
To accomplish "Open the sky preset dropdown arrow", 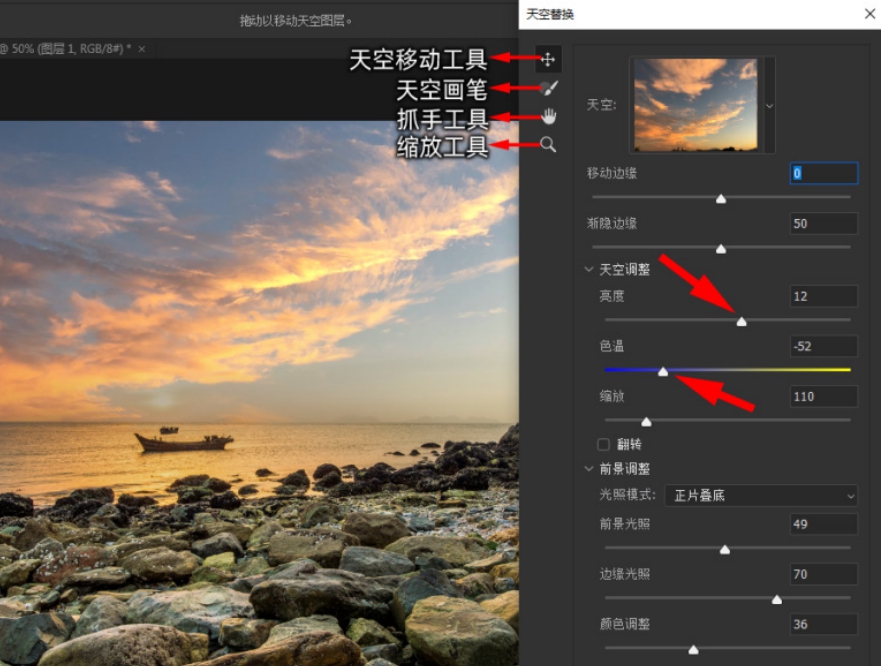I will tap(769, 105).
